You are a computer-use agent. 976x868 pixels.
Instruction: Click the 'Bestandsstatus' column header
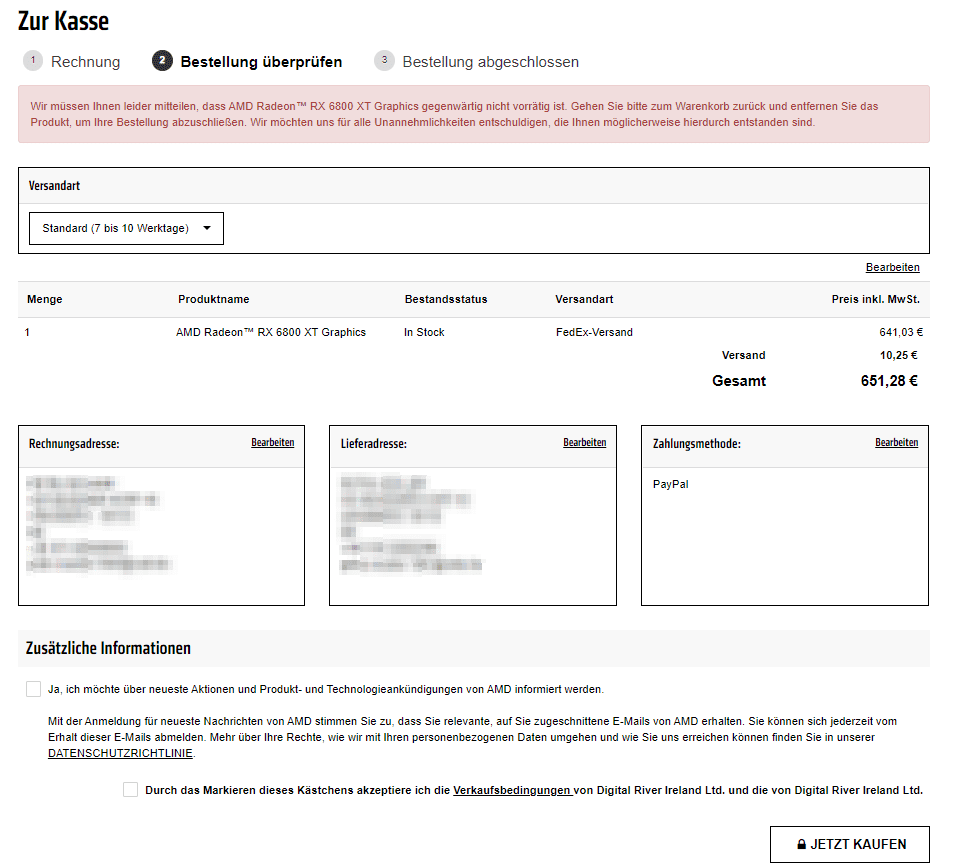pyautogui.click(x=446, y=300)
